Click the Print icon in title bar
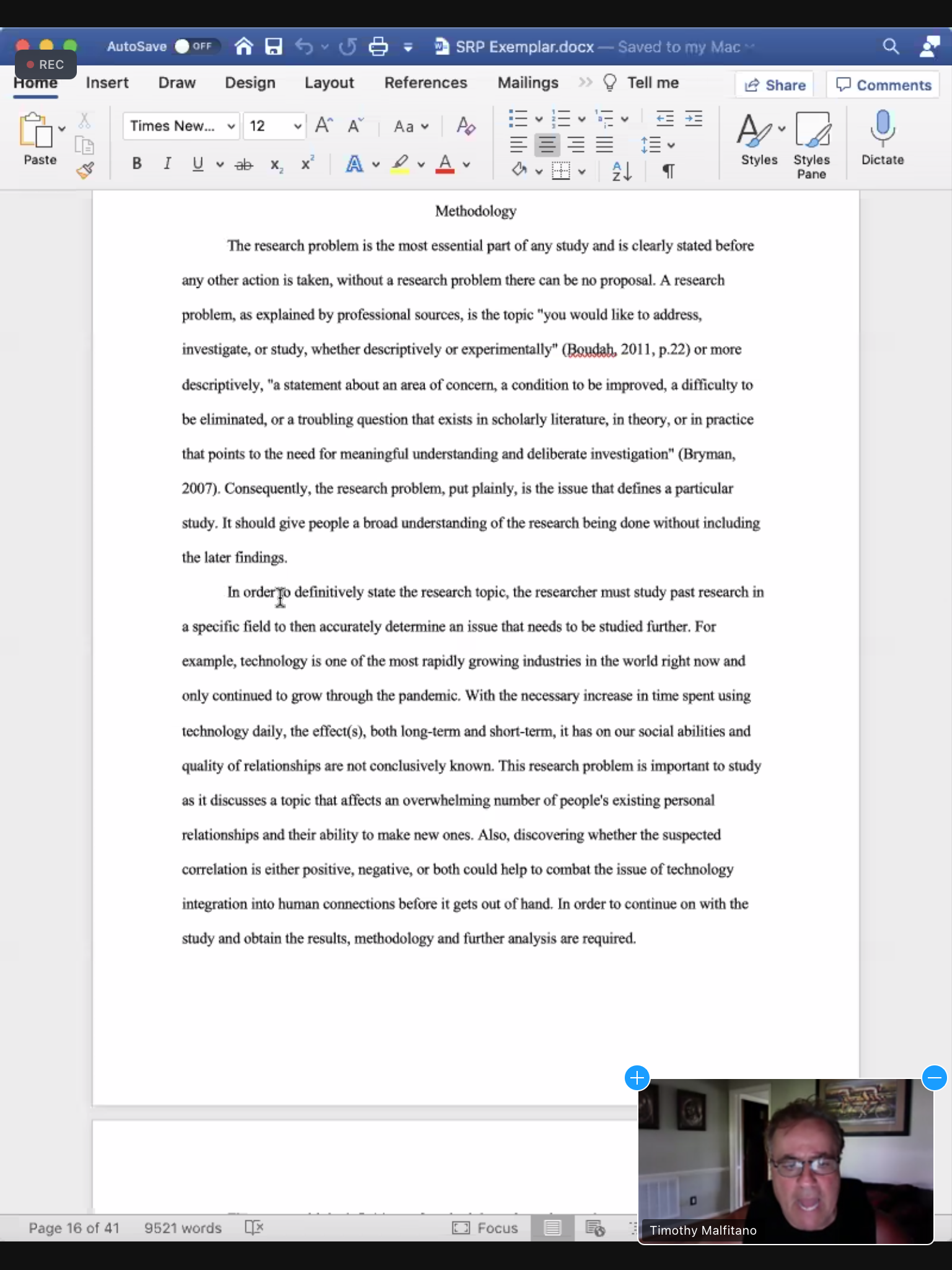The image size is (952, 1270). click(378, 47)
